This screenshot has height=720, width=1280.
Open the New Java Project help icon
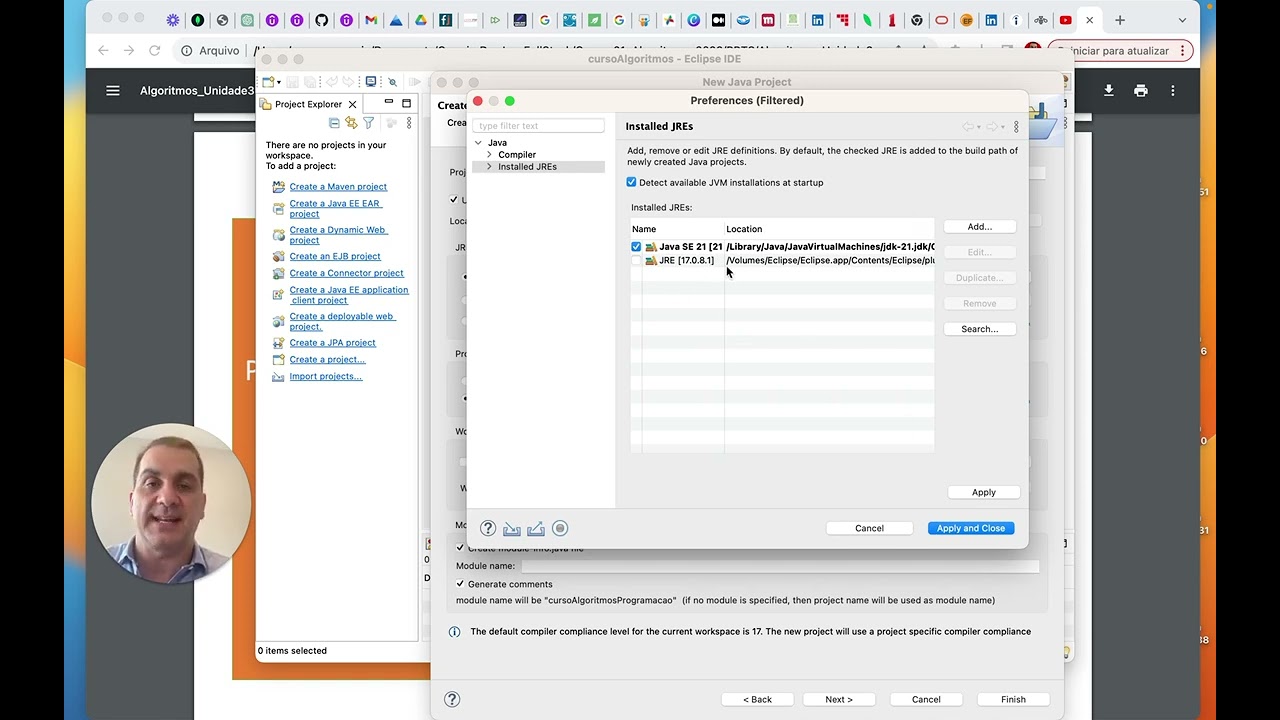(x=452, y=699)
